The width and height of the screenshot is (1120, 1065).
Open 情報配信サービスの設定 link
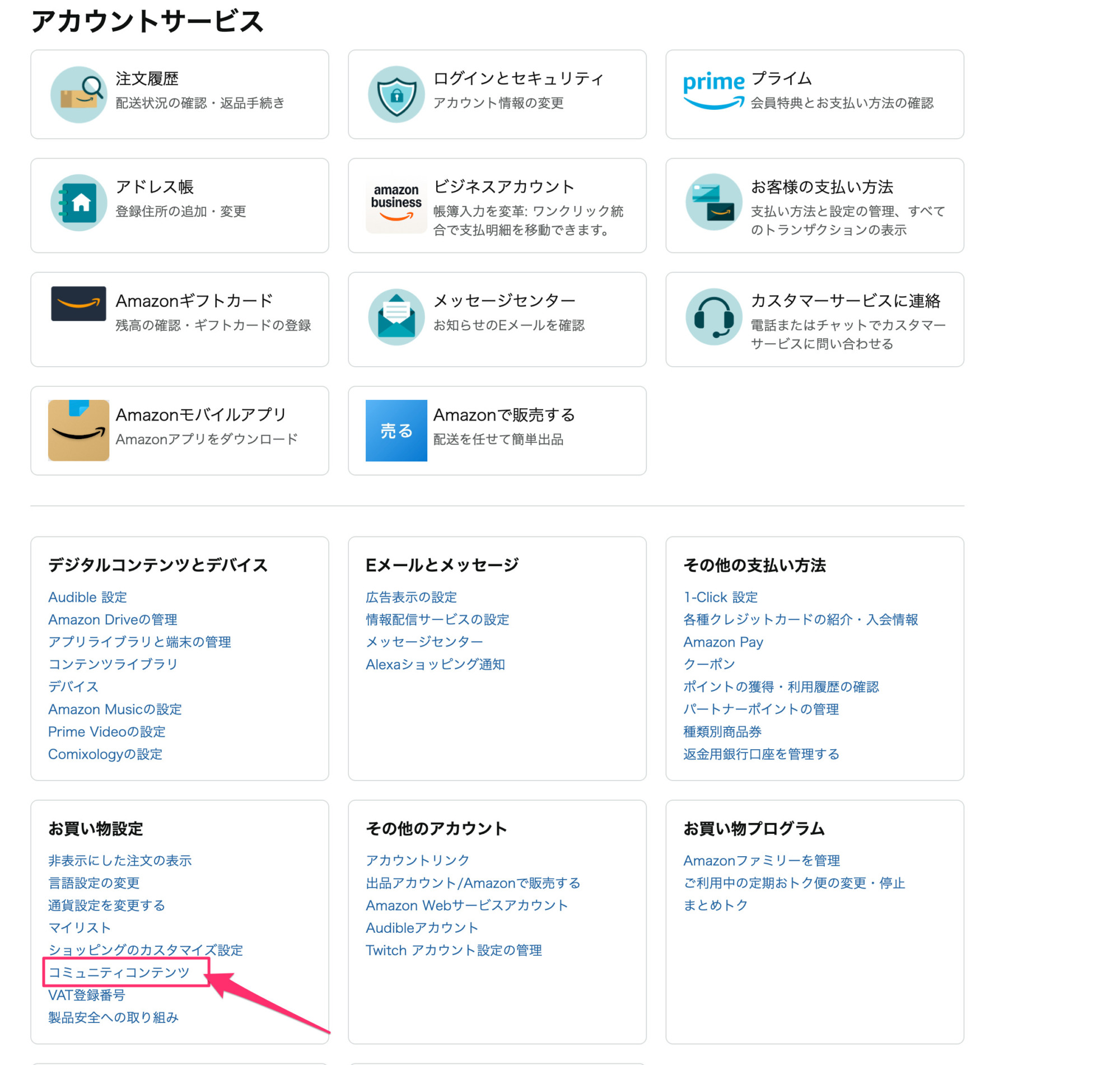pos(437,619)
